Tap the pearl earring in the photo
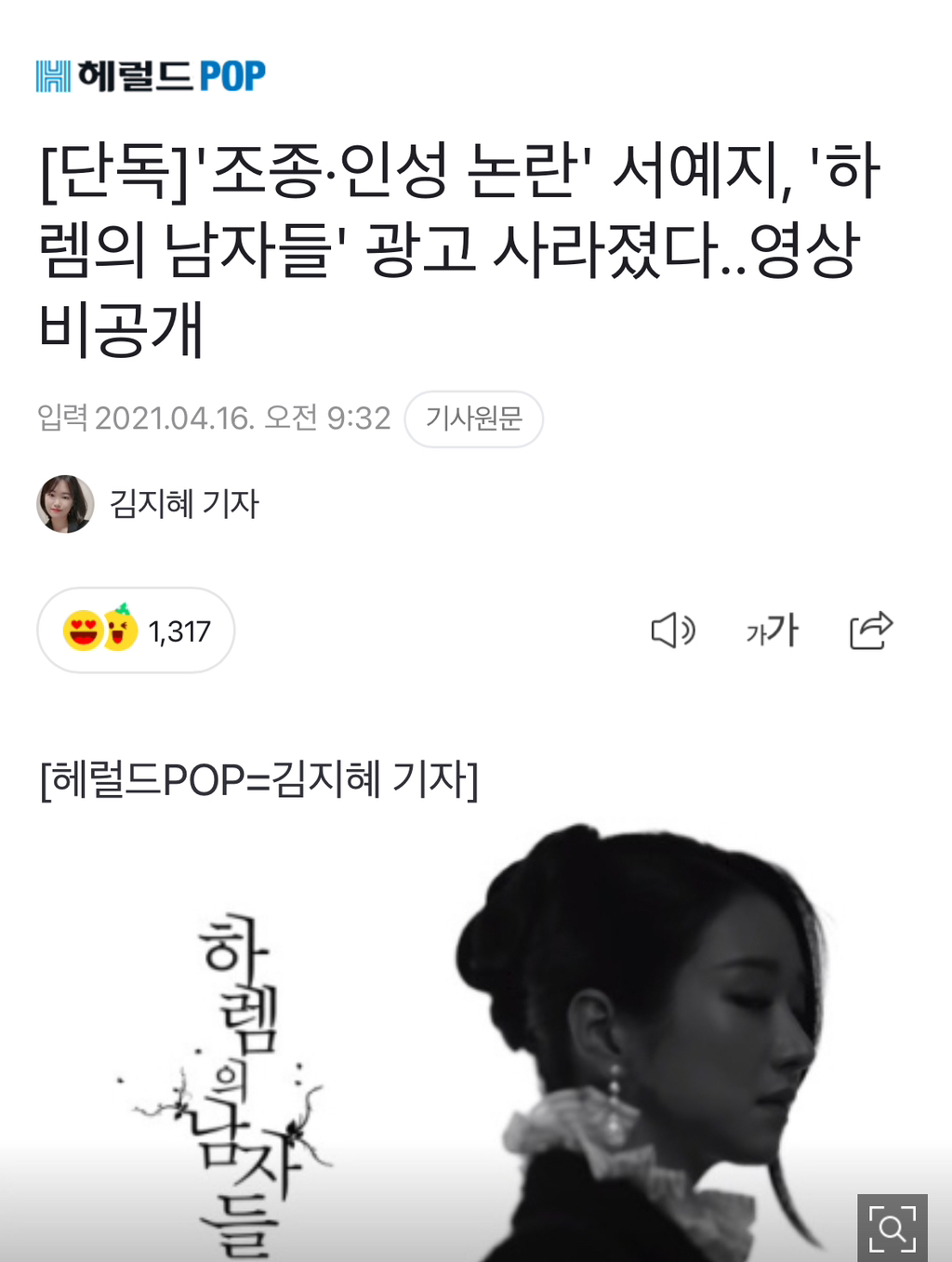The height and width of the screenshot is (1262, 952). pos(615,1105)
